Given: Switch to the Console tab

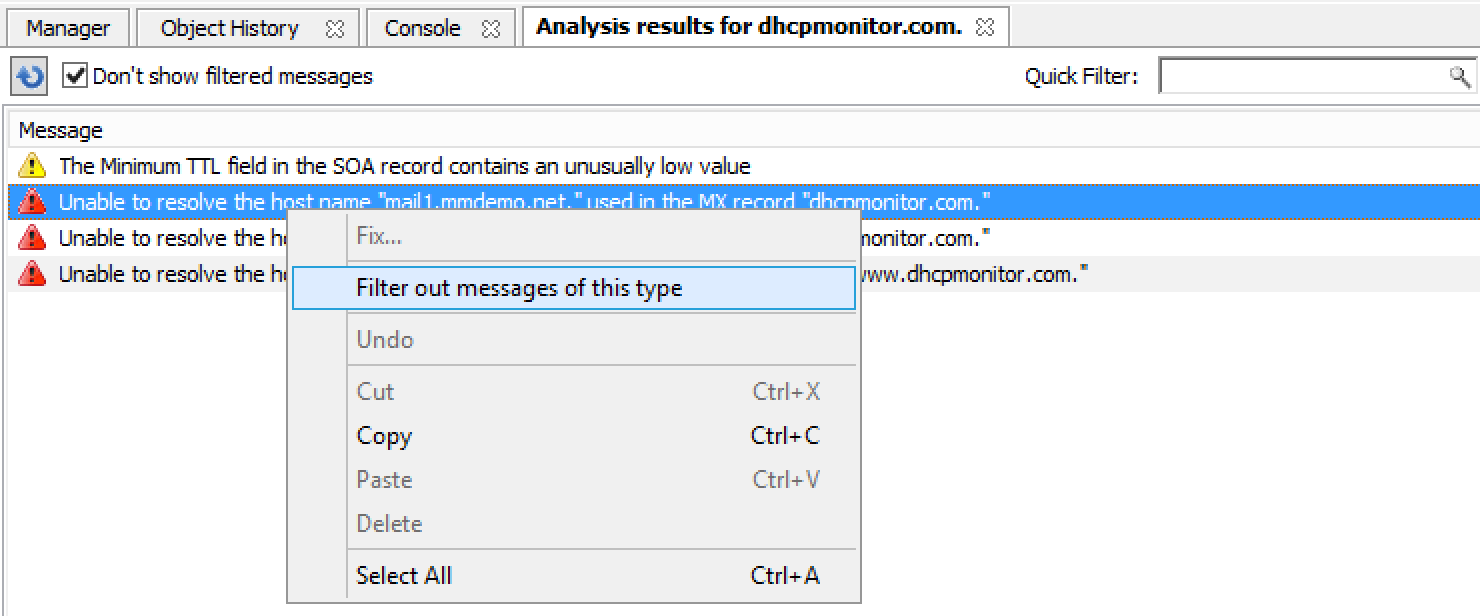Looking at the screenshot, I should (422, 28).
